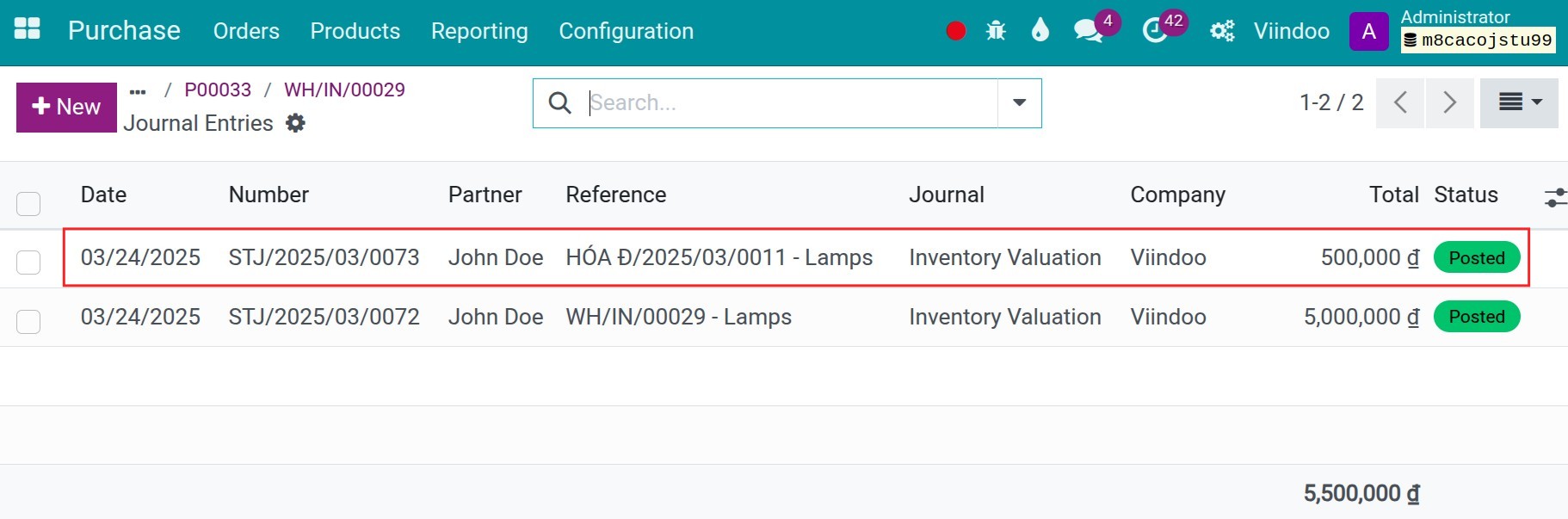Go to previous page of records
The image size is (1568, 519).
tap(1400, 103)
